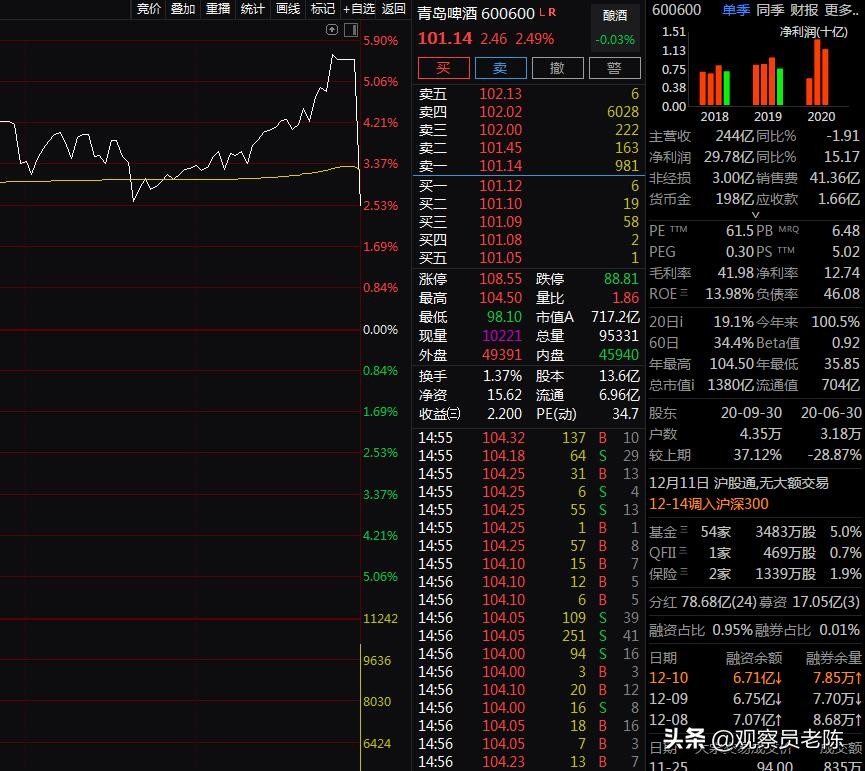
Task: Click the 跌停 price 88.81
Action: (621, 279)
